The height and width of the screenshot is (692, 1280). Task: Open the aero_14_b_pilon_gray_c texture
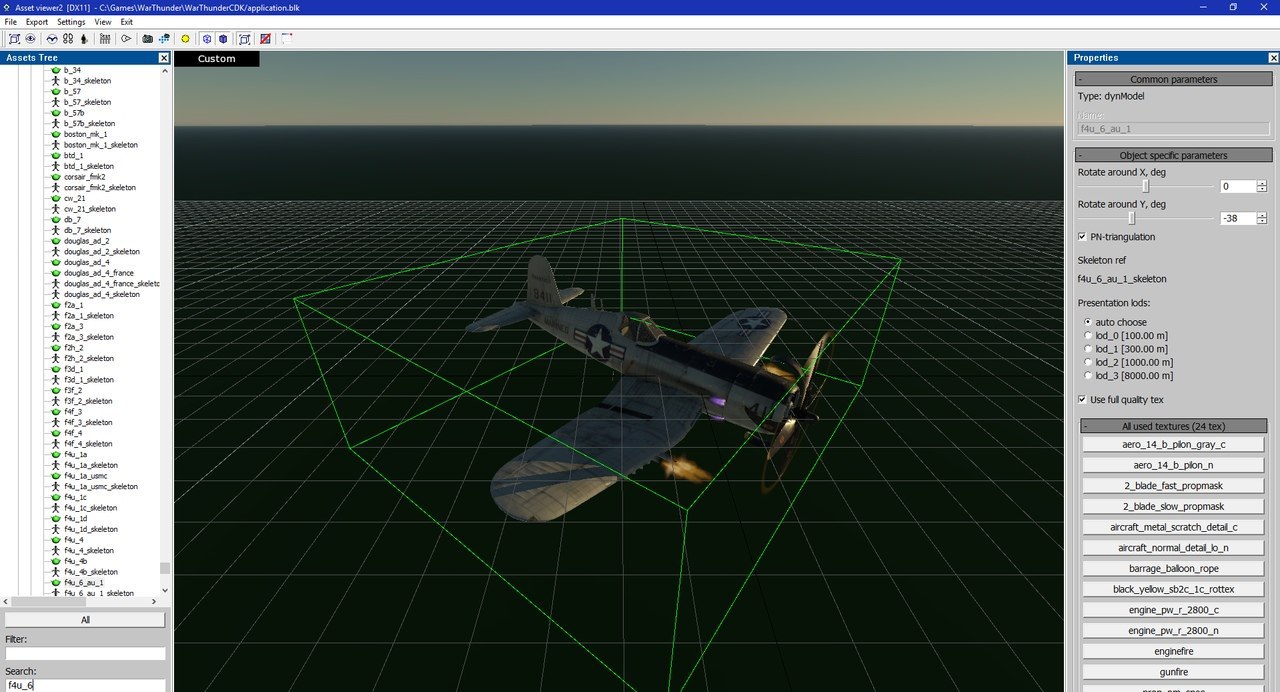coord(1173,444)
